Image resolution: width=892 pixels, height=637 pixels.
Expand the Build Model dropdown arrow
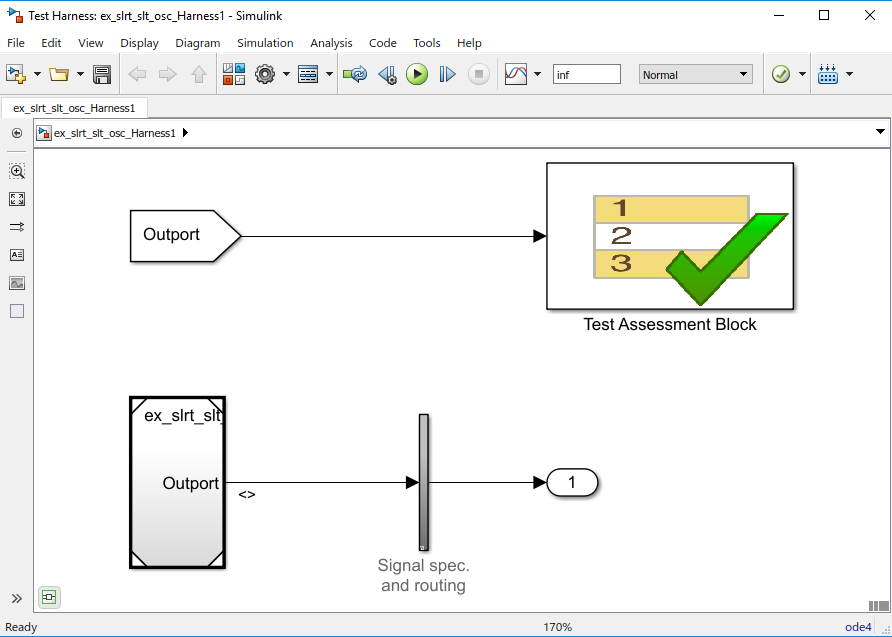[849, 74]
